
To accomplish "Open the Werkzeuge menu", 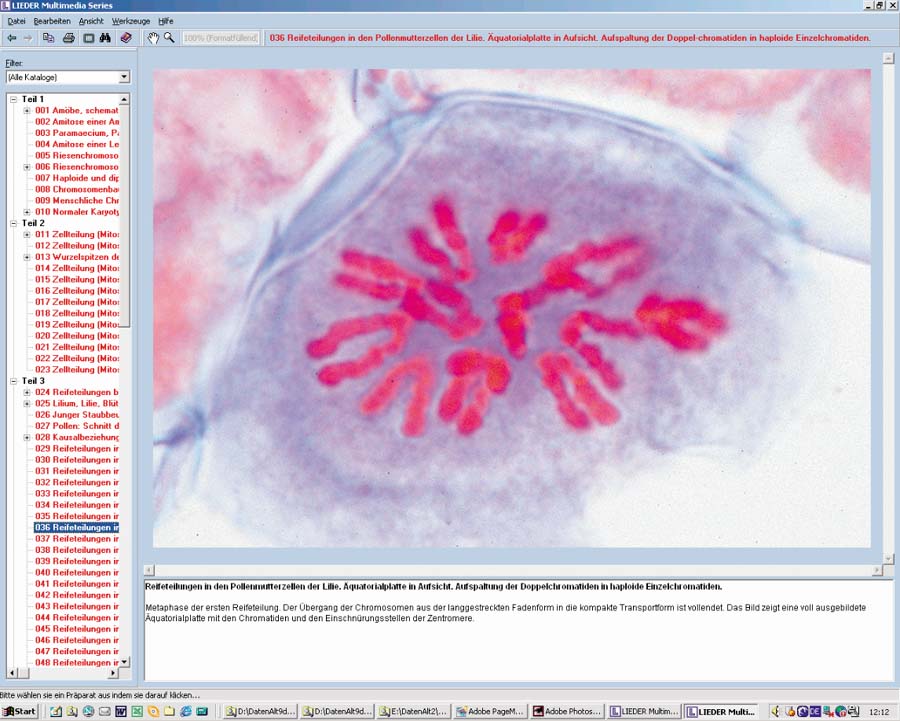I will tap(130, 20).
